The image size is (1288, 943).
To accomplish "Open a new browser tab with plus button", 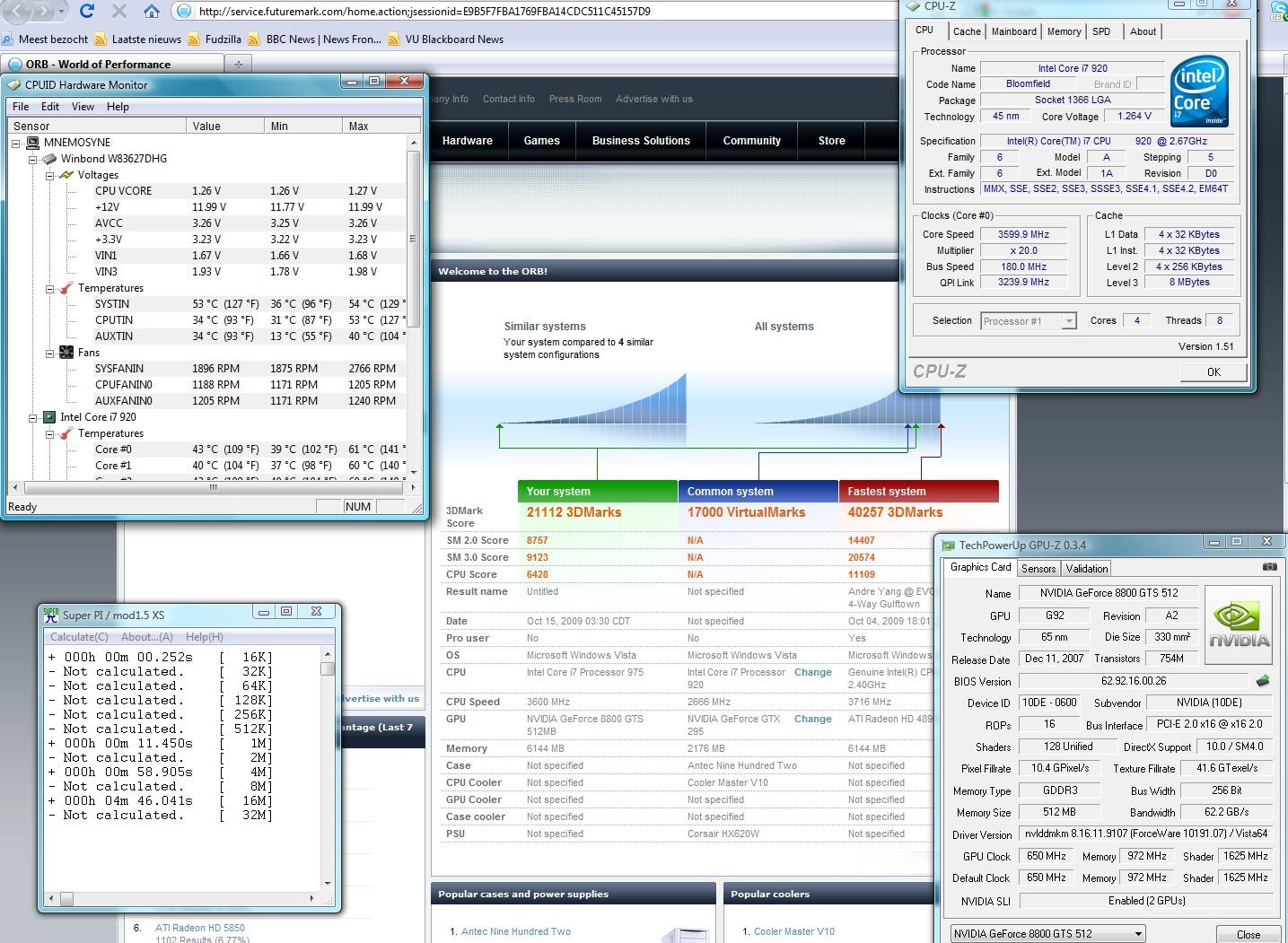I will (x=238, y=64).
